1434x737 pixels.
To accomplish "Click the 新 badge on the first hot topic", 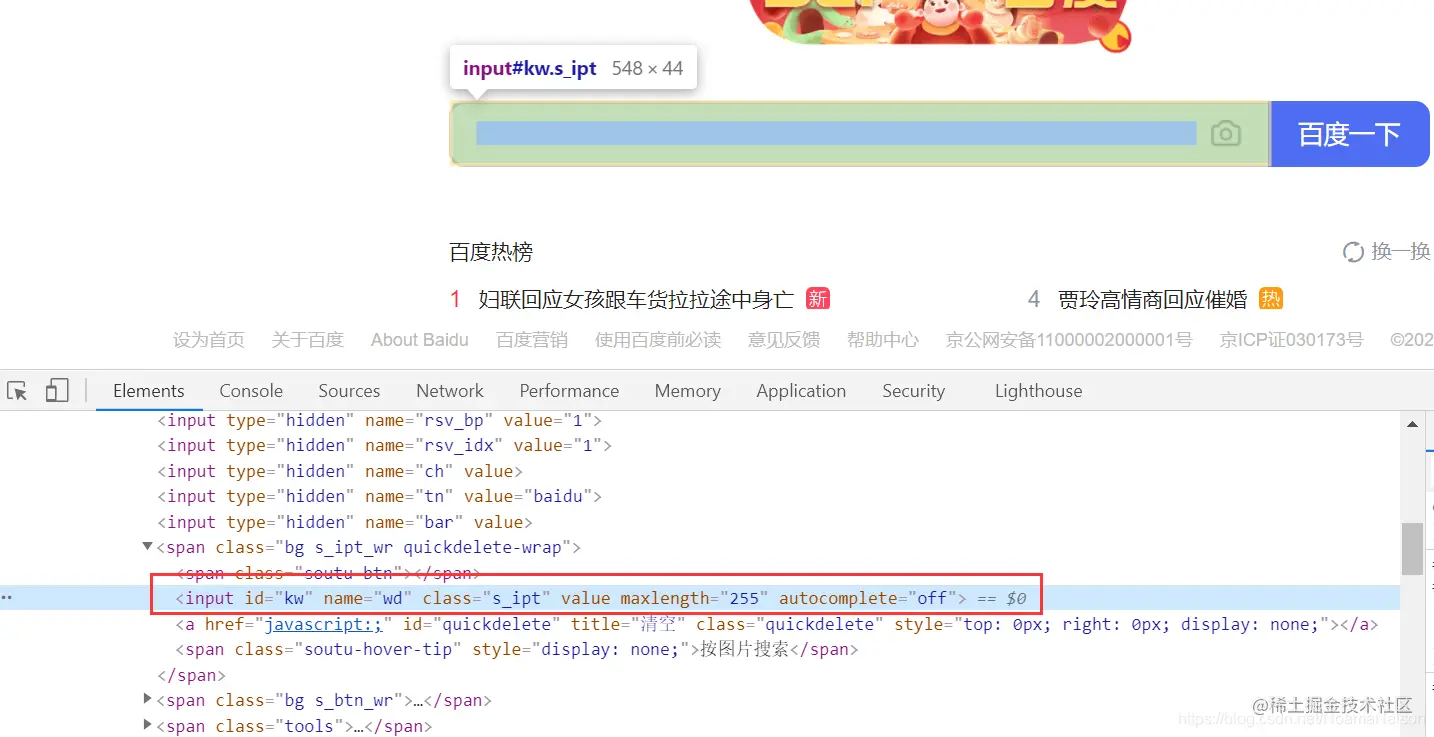I will point(817,298).
